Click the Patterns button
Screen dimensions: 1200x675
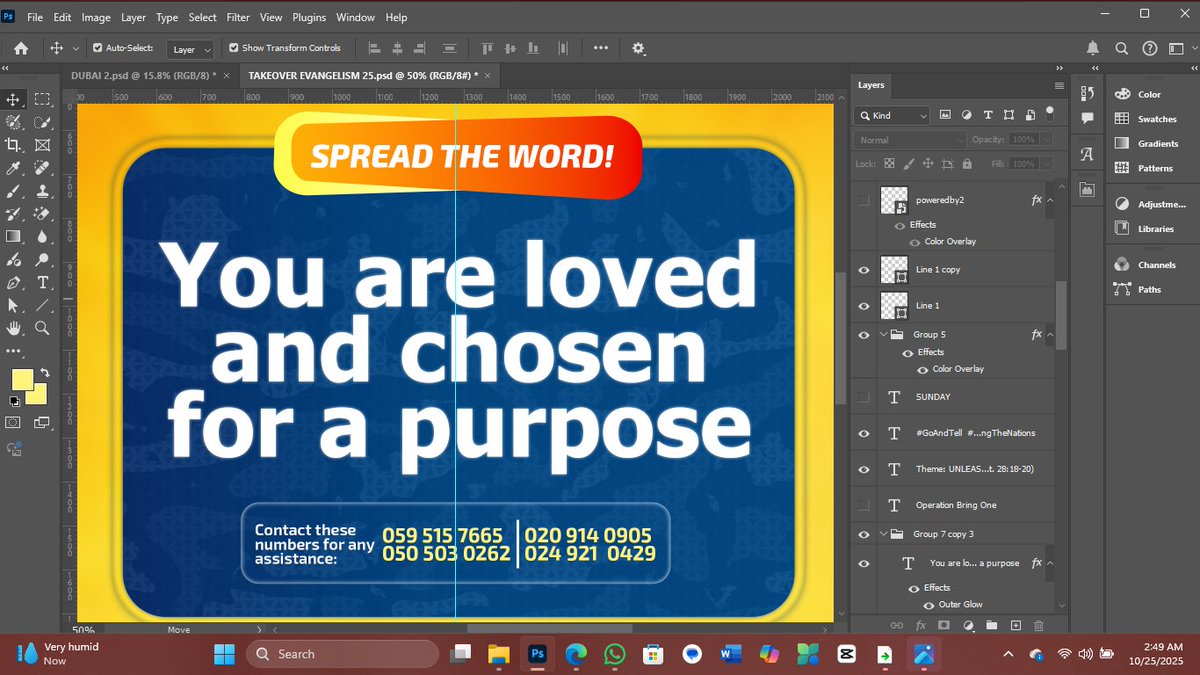click(1149, 167)
